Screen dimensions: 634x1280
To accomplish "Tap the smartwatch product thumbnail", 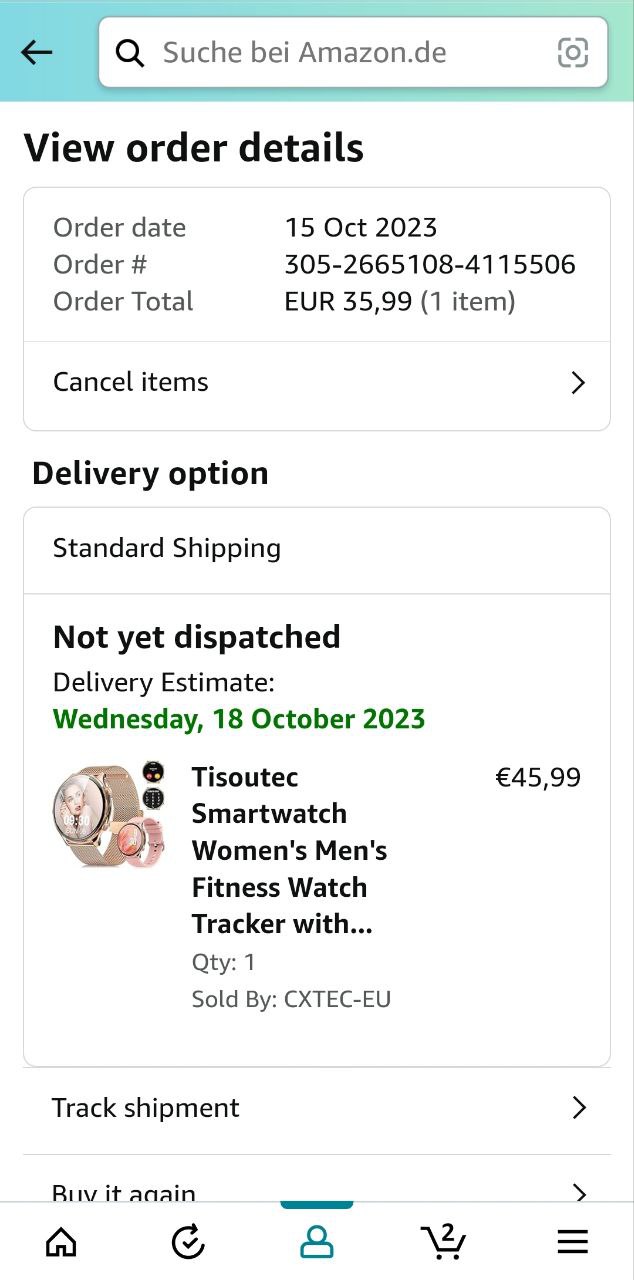I will [x=108, y=815].
